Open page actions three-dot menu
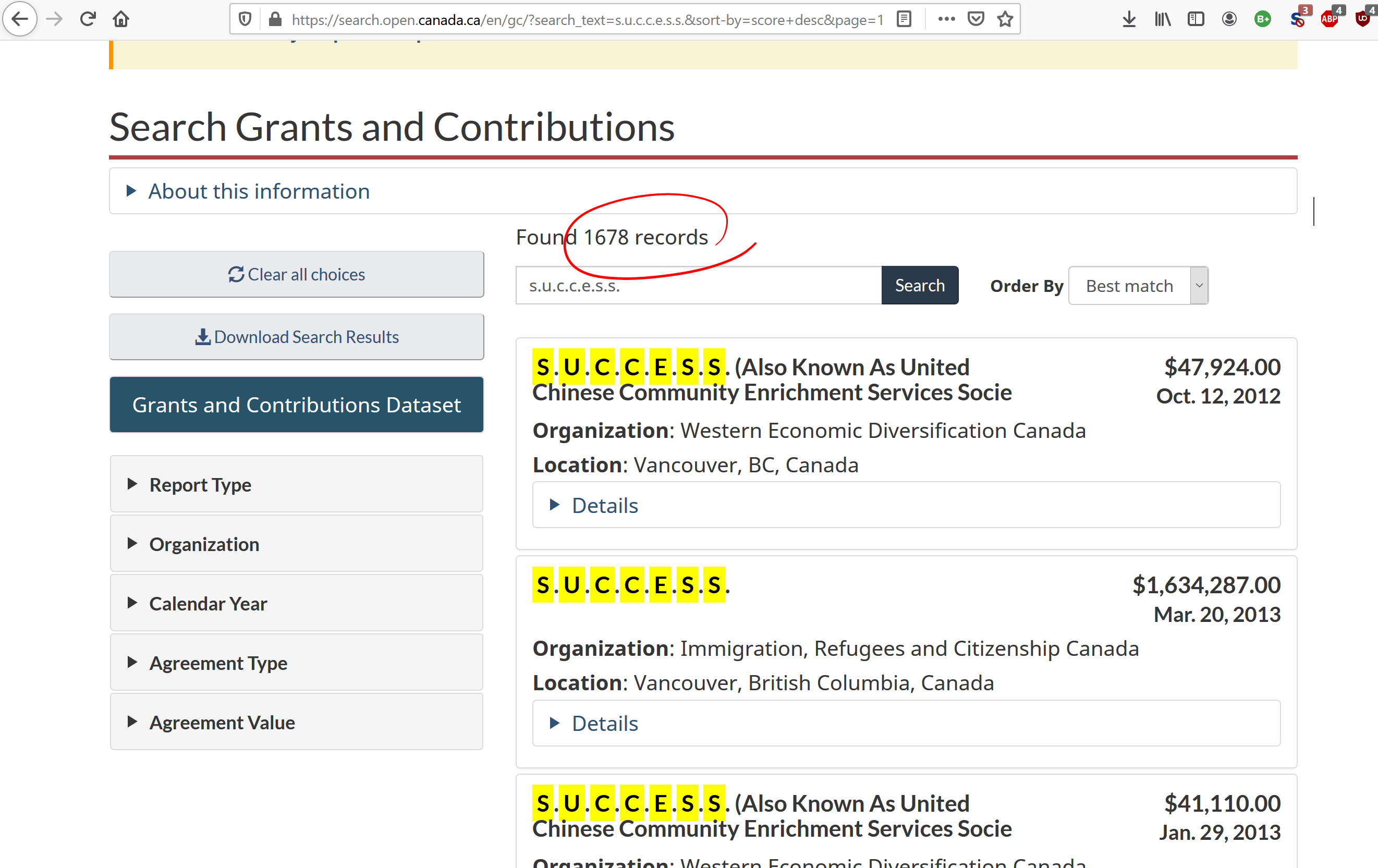1378x868 pixels. (x=946, y=19)
